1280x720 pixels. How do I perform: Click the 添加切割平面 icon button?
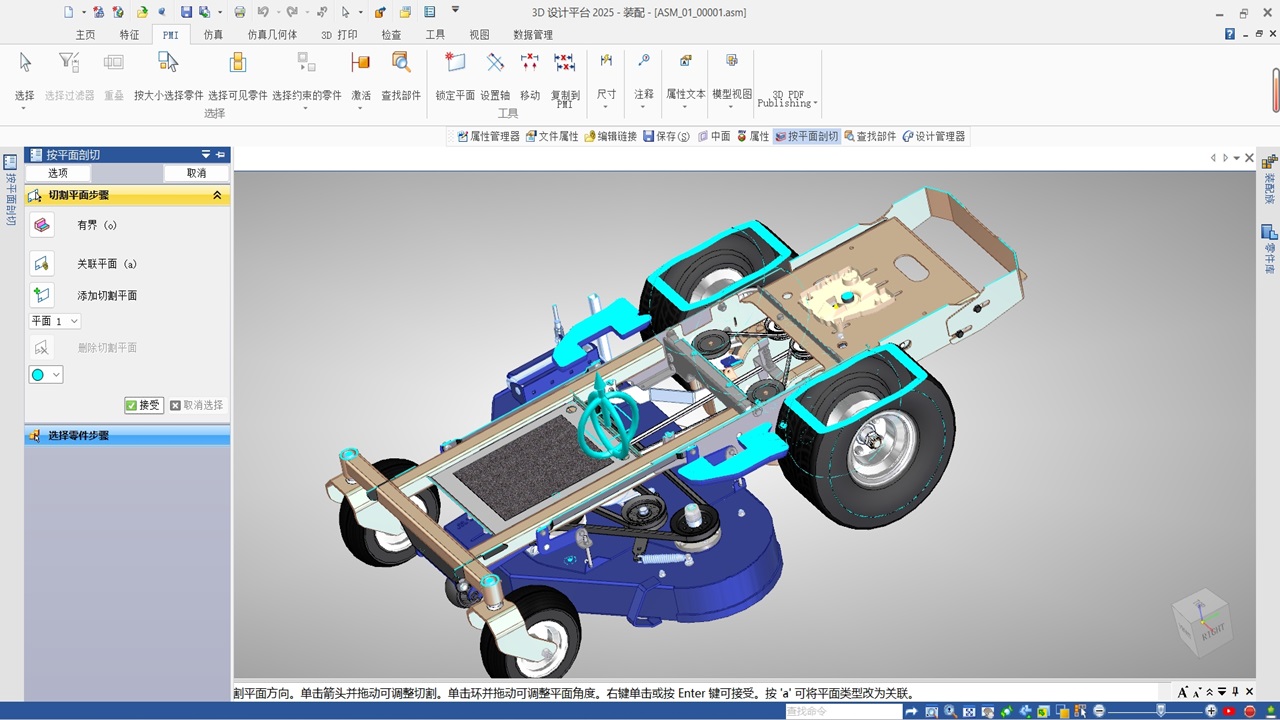[41, 295]
